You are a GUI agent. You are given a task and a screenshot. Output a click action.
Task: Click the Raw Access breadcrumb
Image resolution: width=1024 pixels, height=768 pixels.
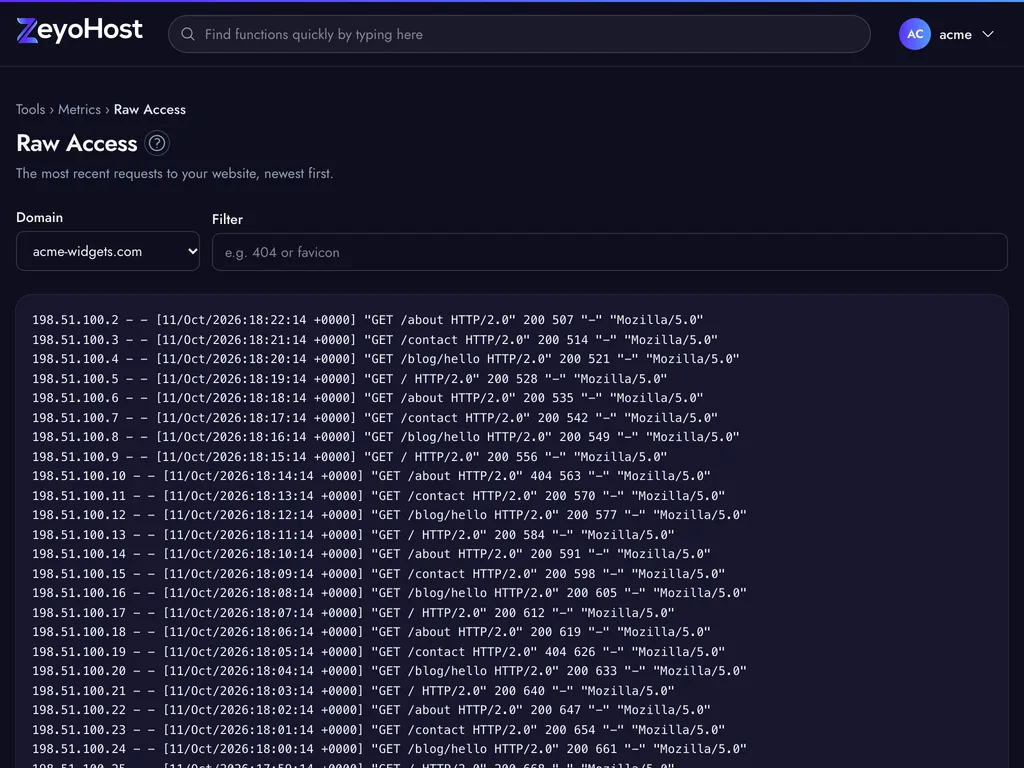(150, 110)
